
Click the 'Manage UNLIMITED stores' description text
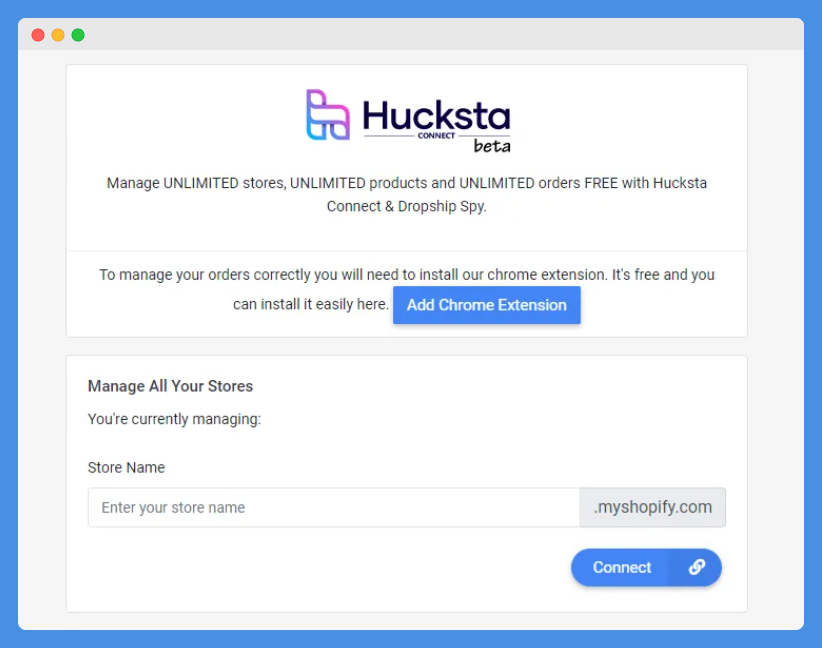point(407,195)
